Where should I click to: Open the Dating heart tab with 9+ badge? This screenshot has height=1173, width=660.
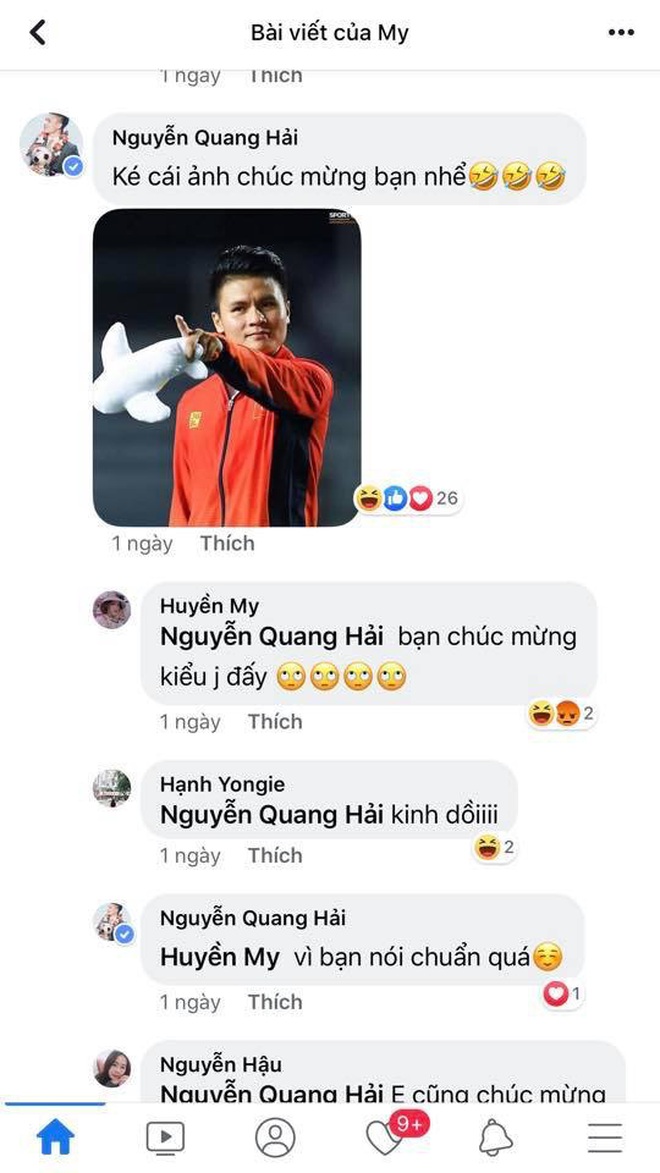click(x=387, y=1136)
